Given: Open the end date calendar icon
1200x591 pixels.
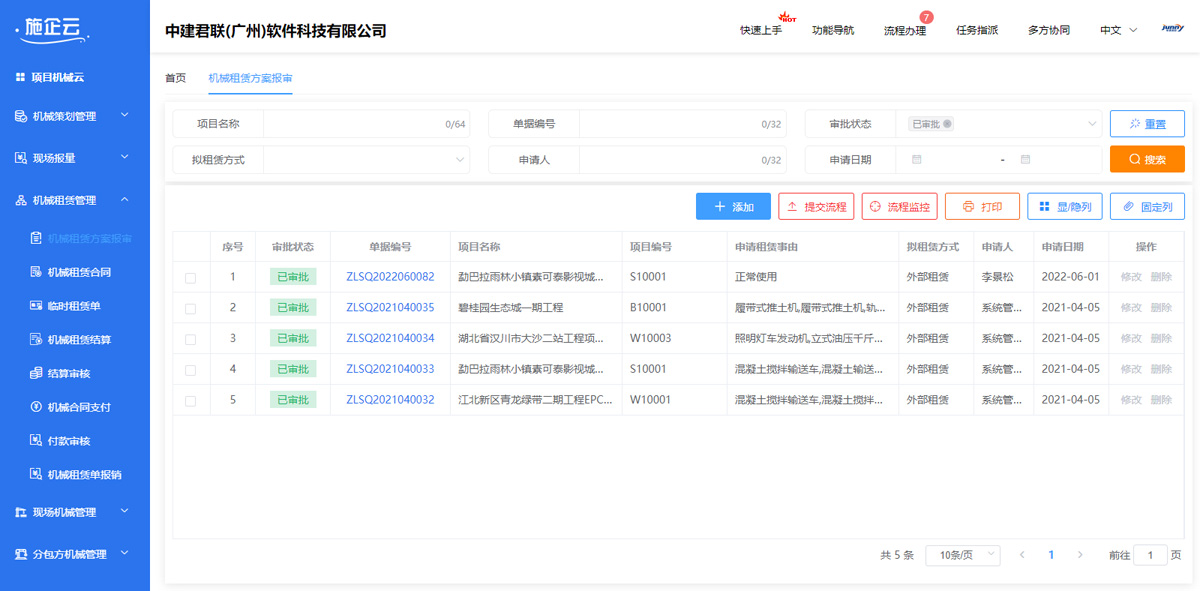Looking at the screenshot, I should tap(1026, 160).
